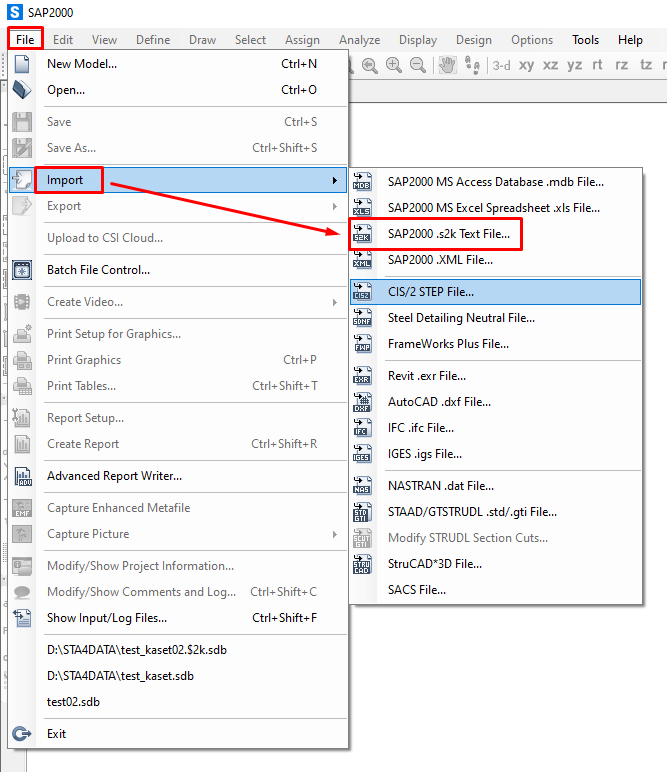
Task: Click the XLS spreadsheet import icon
Action: tap(362, 208)
